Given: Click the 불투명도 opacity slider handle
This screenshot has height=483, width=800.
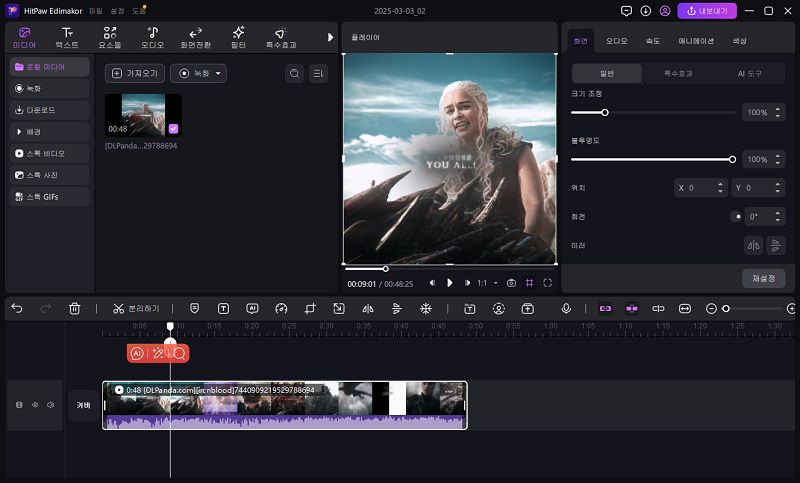Looking at the screenshot, I should [732, 159].
